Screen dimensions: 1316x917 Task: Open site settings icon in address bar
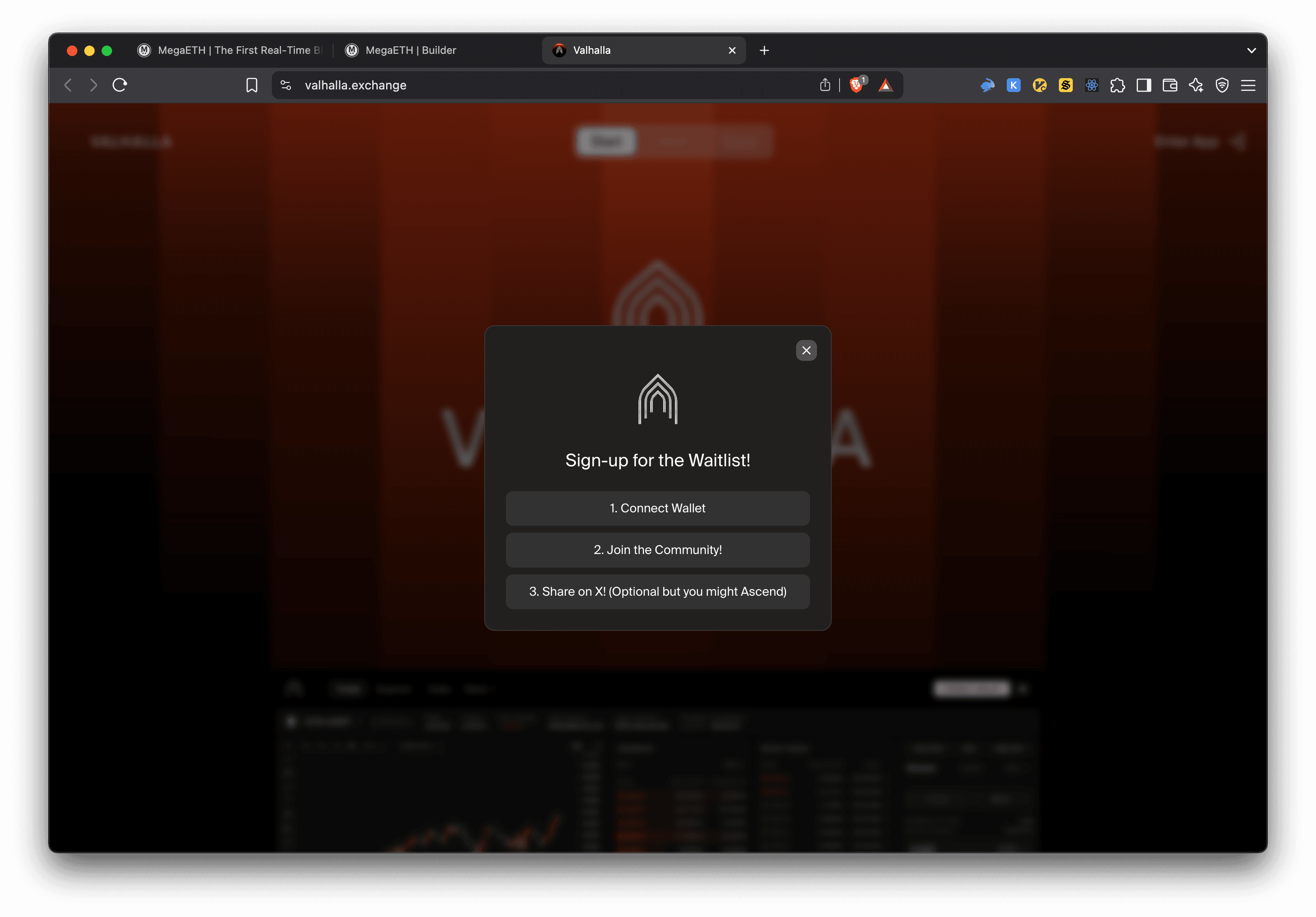click(285, 86)
